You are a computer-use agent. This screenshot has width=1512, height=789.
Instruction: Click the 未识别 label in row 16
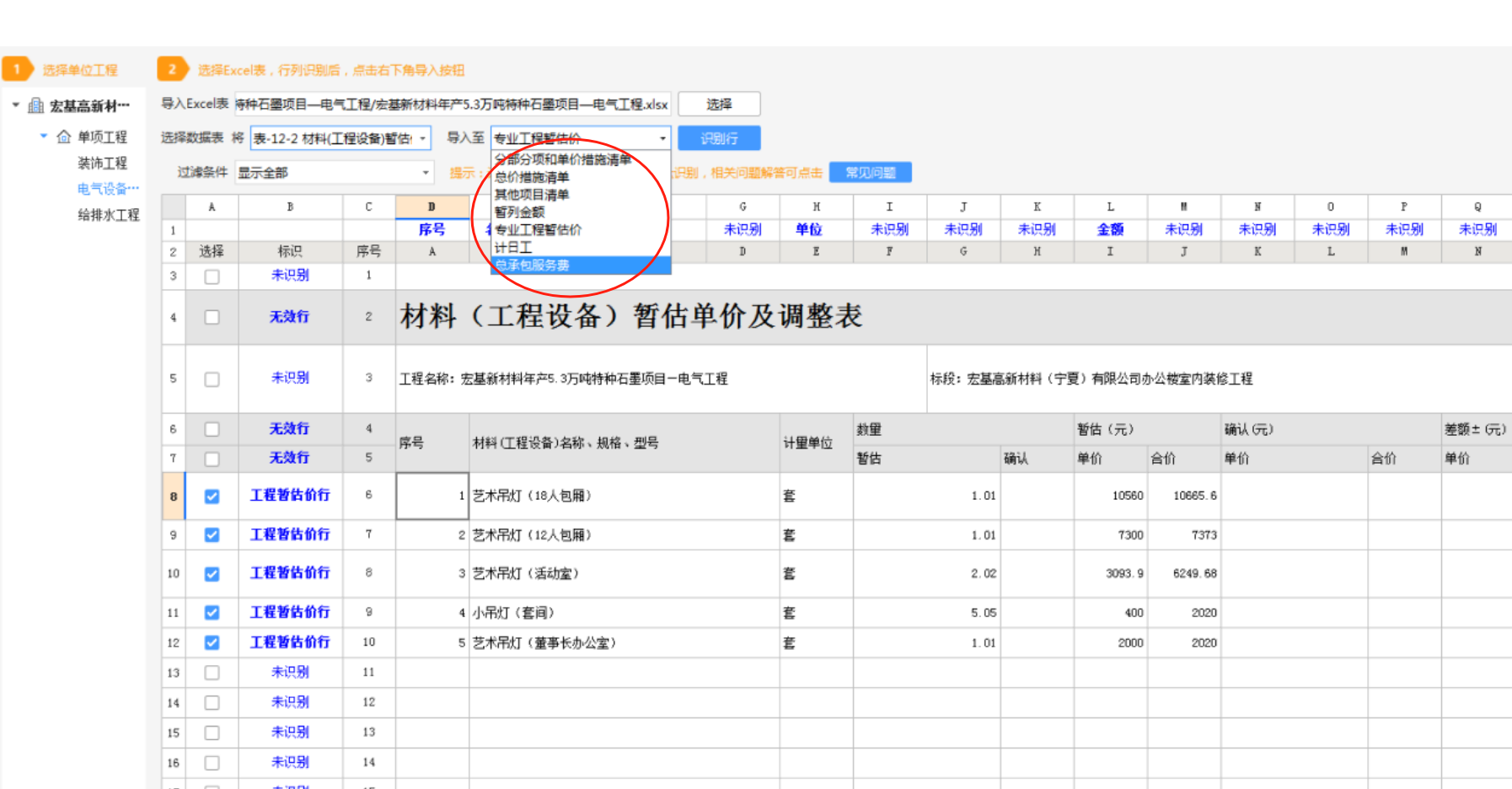click(290, 762)
